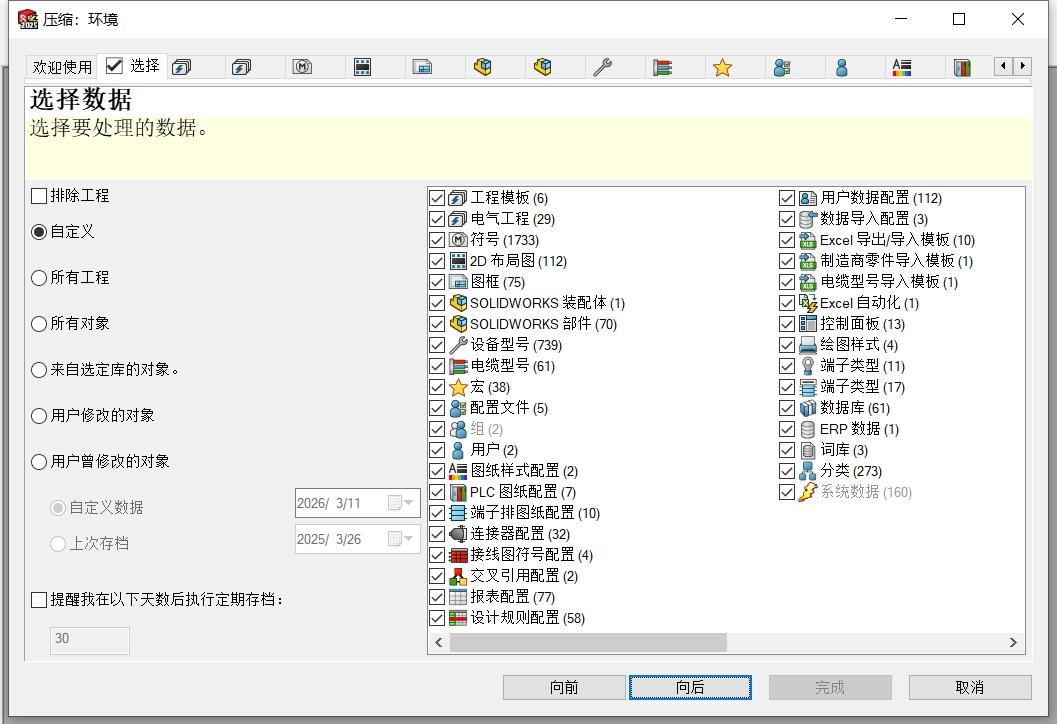Uncheck the 电气工程 (29) checkbox
This screenshot has height=724, width=1057.
point(437,219)
